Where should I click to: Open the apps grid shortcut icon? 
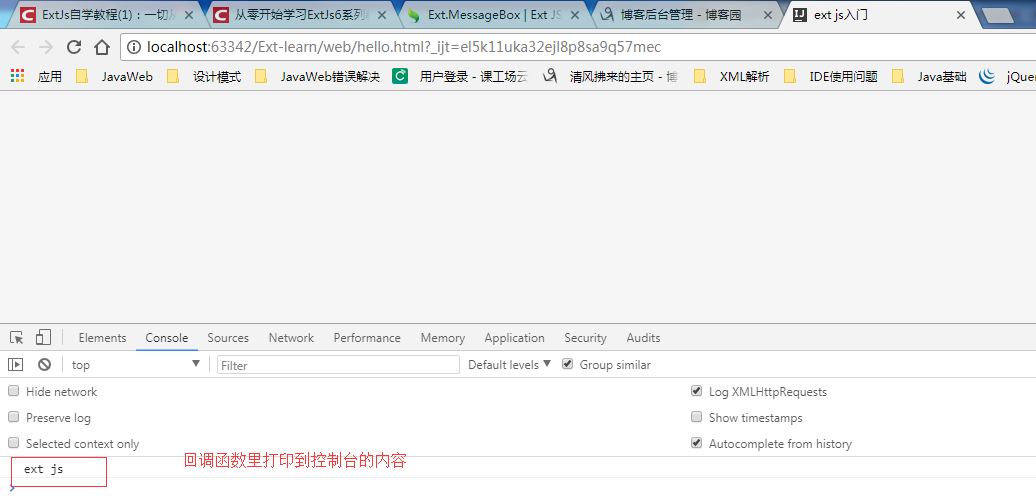[x=17, y=76]
